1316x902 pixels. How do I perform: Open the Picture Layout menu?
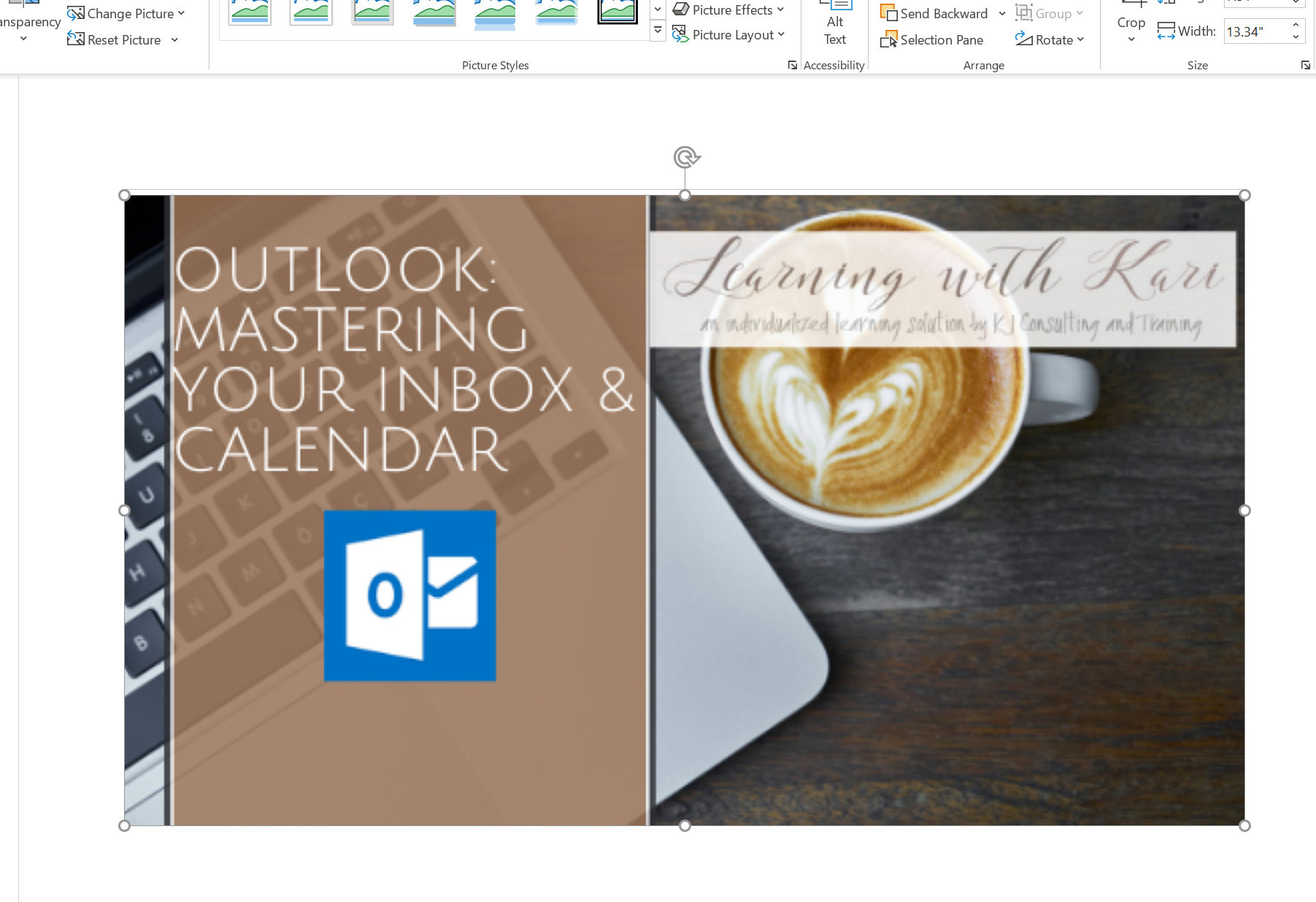click(x=728, y=34)
